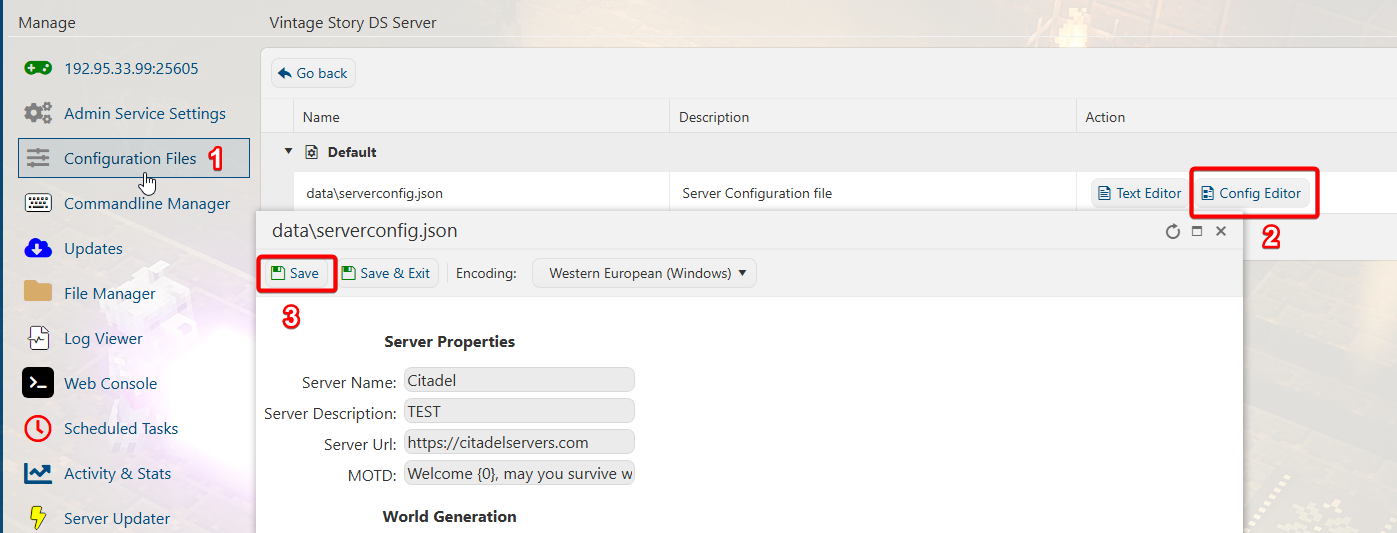
Task: Open the Encoding dropdown
Action: point(644,273)
